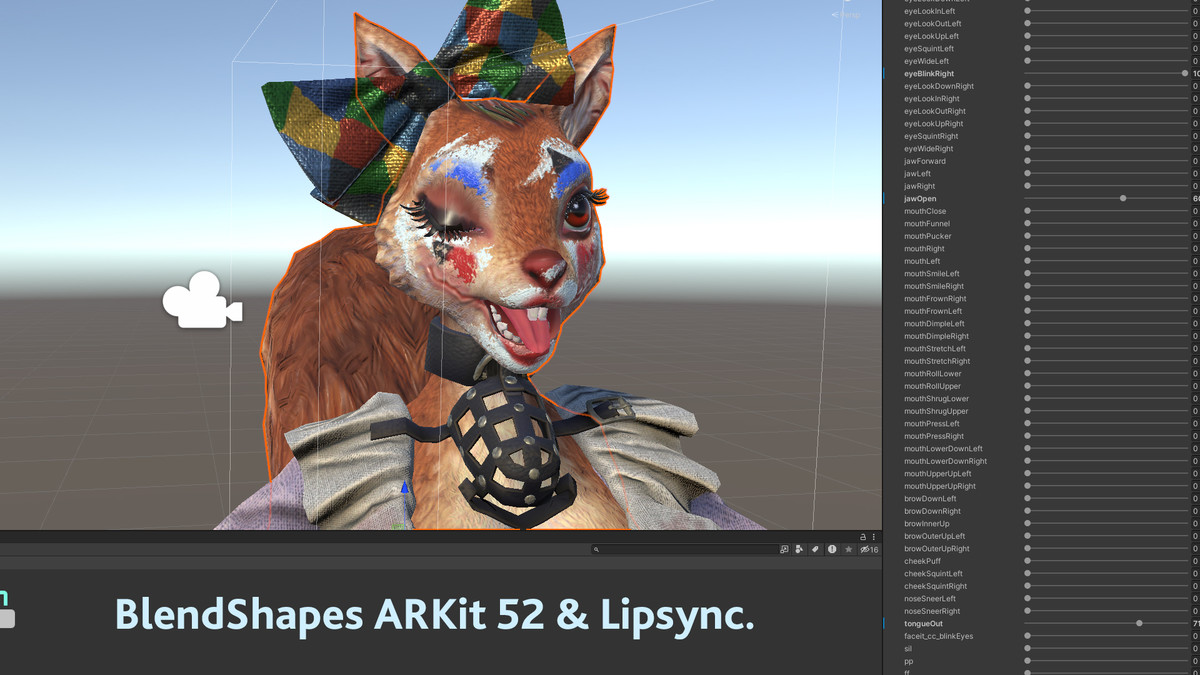The height and width of the screenshot is (675, 1200).
Task: Open the panel's three-dot options menu
Action: point(874,537)
